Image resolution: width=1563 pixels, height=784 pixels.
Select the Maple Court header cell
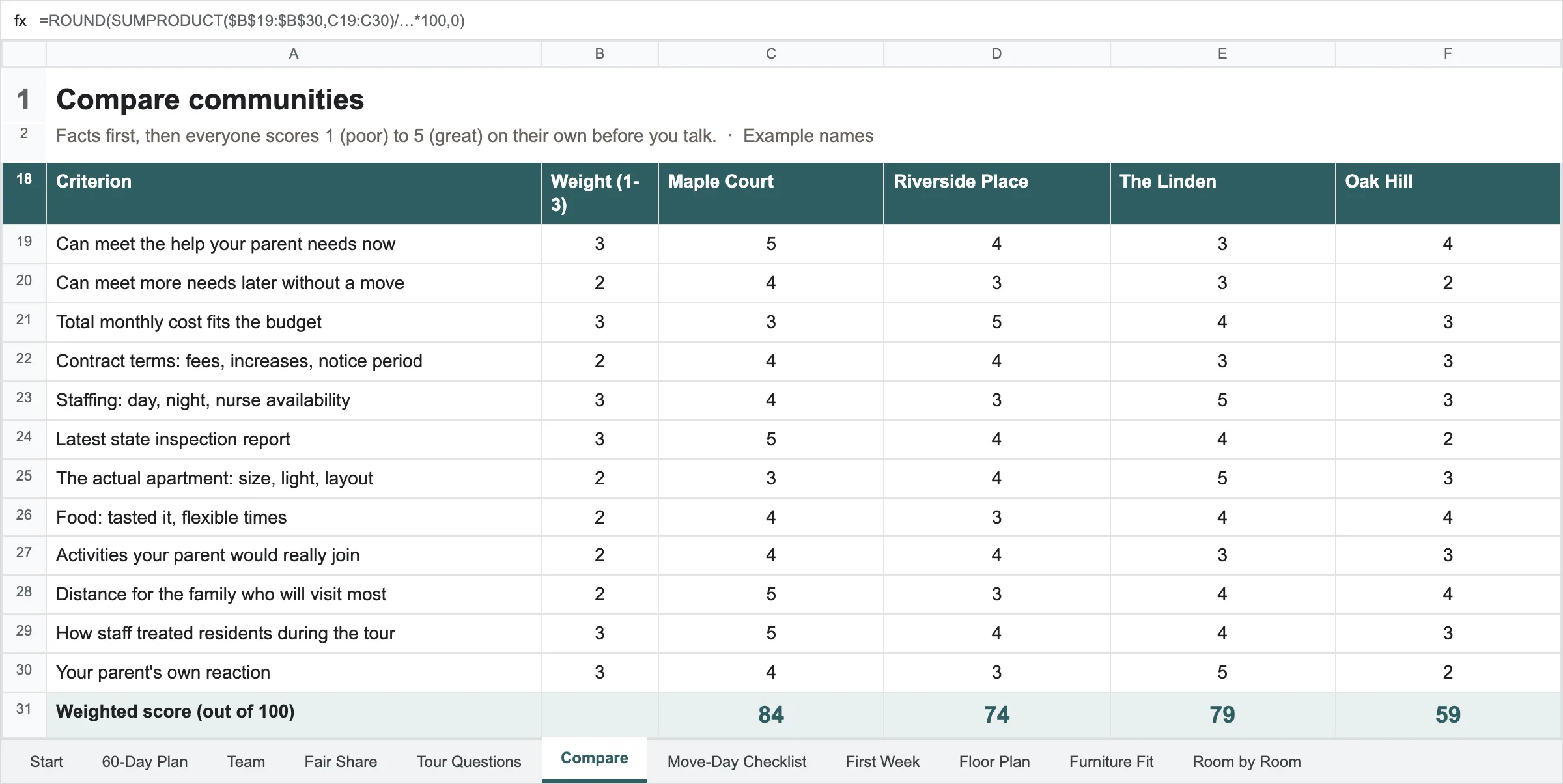coord(771,193)
